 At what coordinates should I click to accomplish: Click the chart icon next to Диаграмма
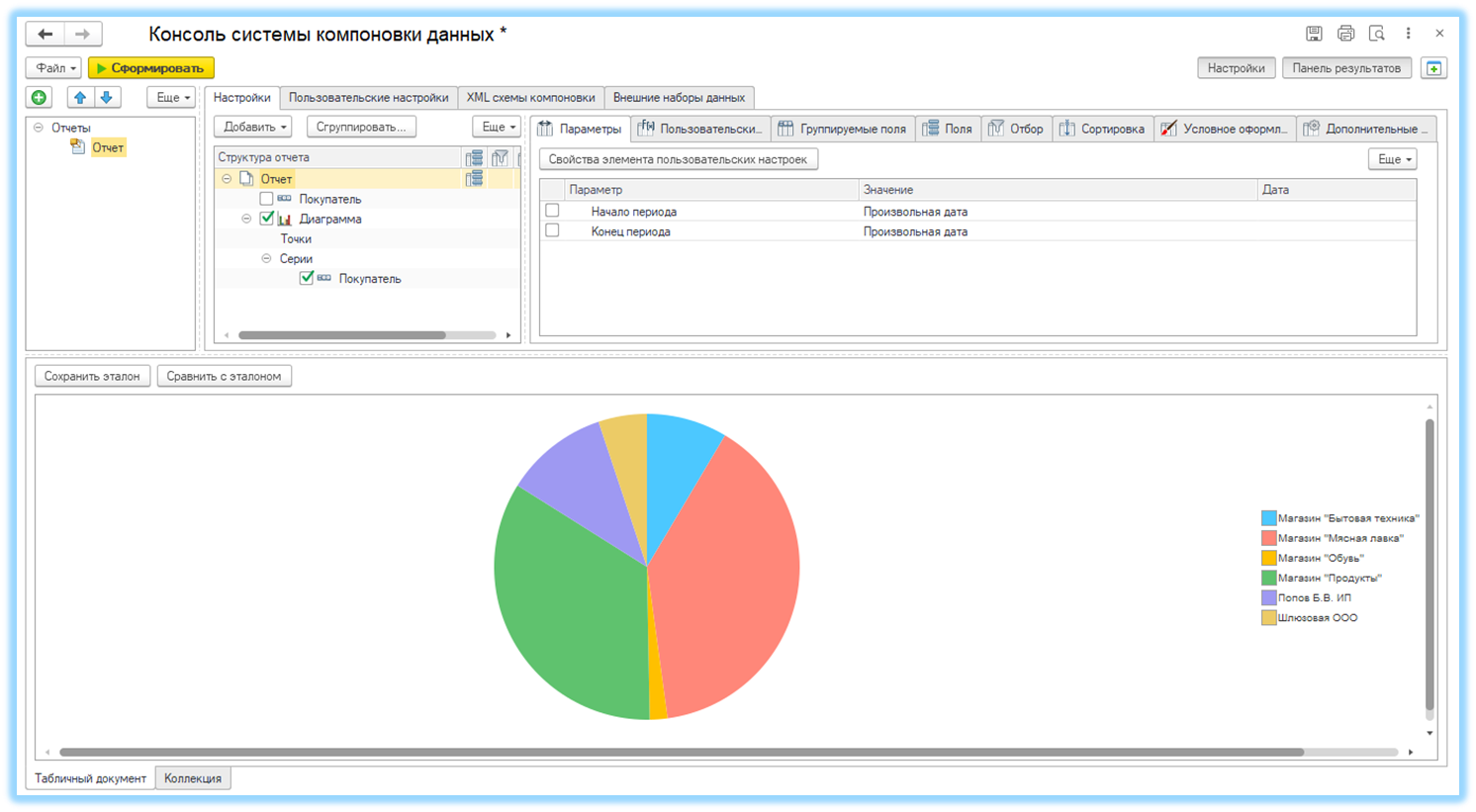(285, 219)
